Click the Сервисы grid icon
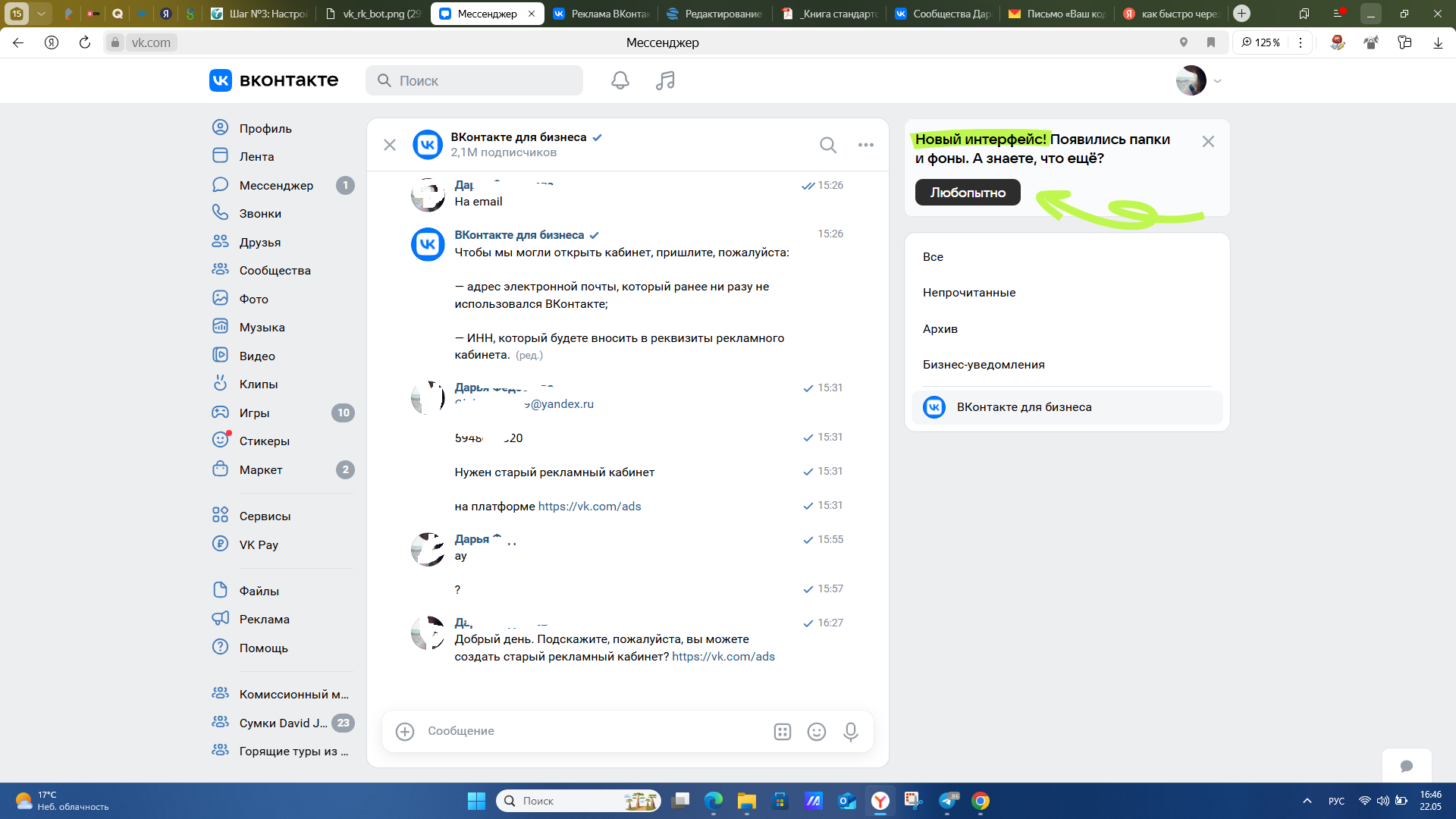 click(x=221, y=515)
